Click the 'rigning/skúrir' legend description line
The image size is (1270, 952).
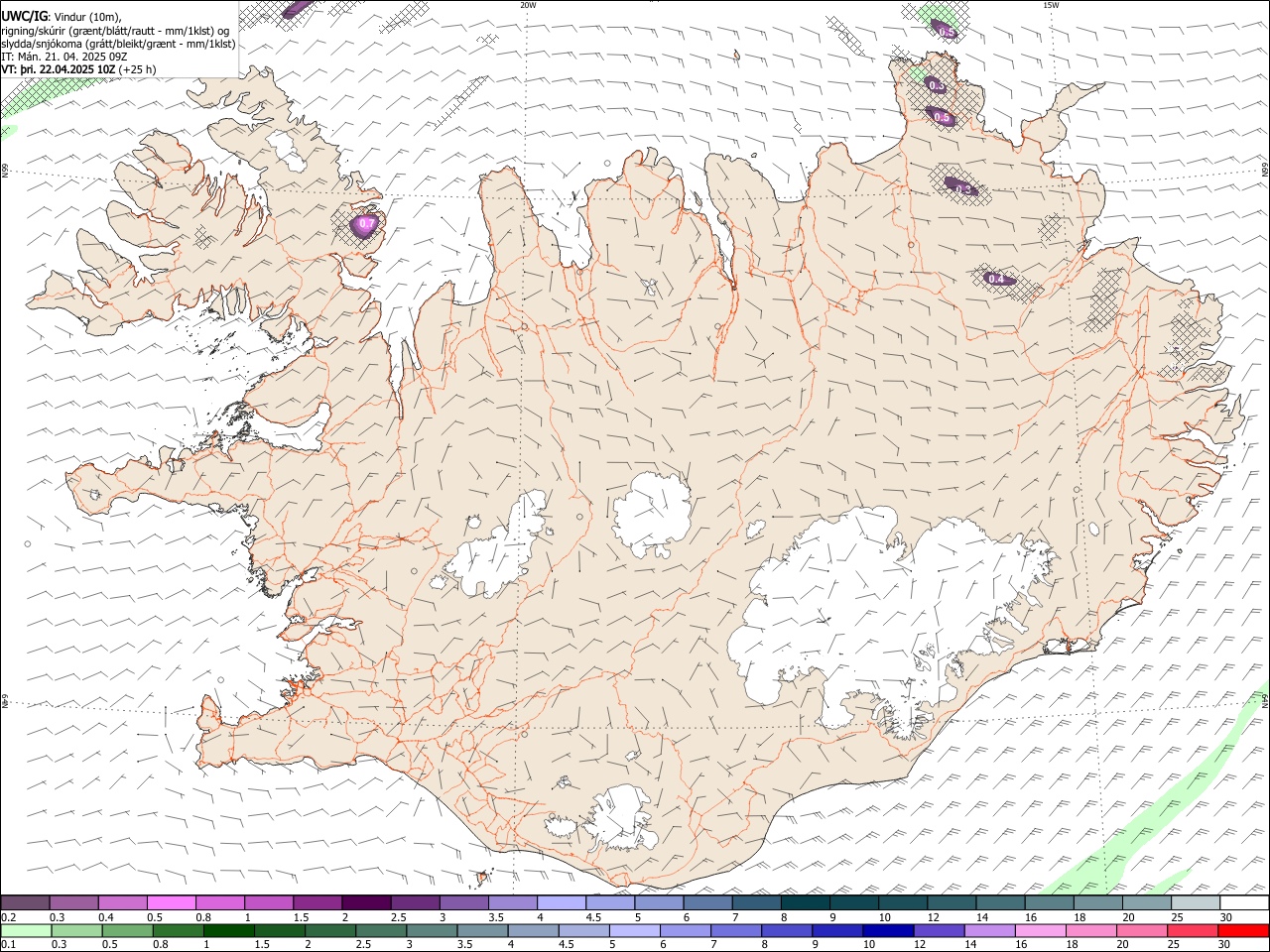click(x=115, y=31)
